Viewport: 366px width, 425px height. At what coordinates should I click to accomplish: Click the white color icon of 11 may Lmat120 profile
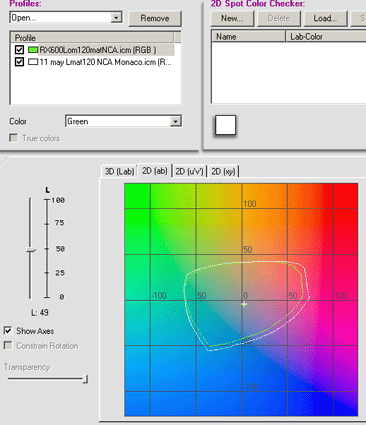tap(33, 62)
